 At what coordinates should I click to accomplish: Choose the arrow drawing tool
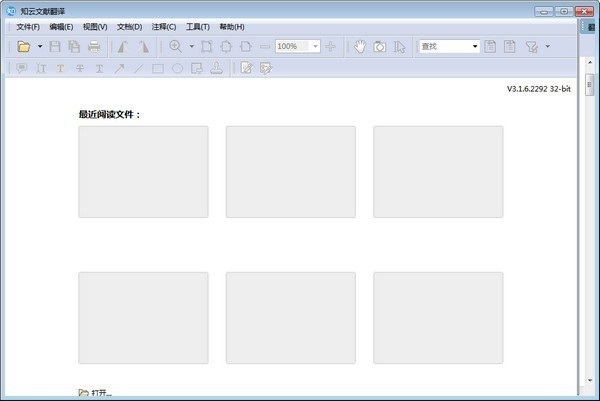pos(120,69)
